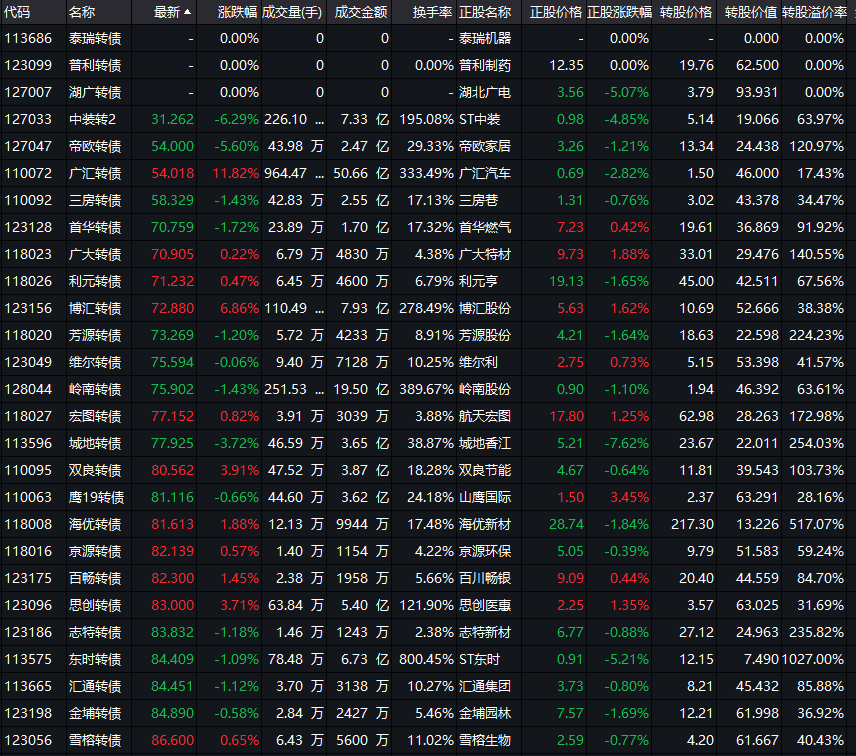Select bond name 雪榕转债

tap(95, 741)
